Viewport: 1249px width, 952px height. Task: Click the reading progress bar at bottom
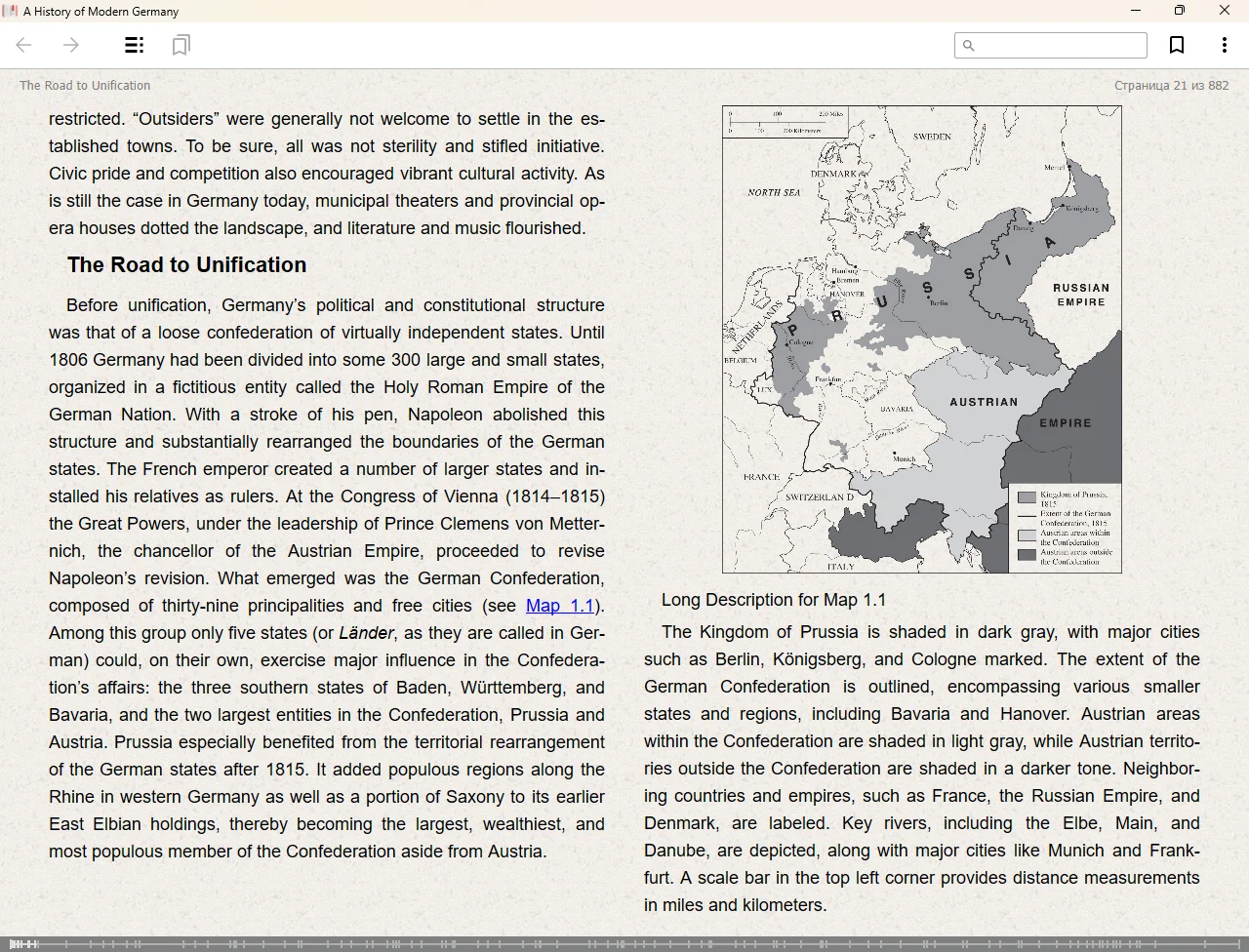[624, 943]
